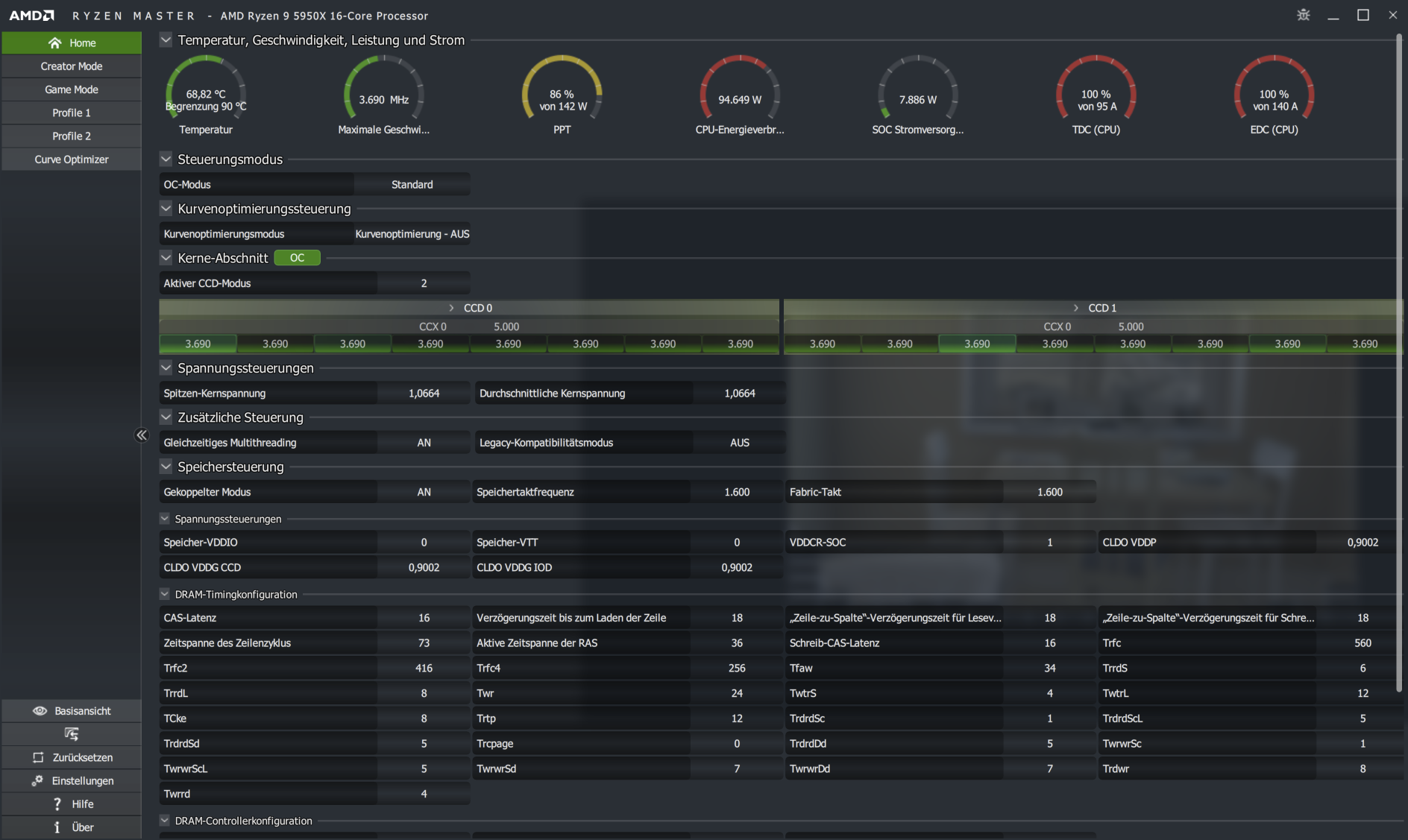Expand the CCD 1 chevron
The width and height of the screenshot is (1408, 840).
1075,308
